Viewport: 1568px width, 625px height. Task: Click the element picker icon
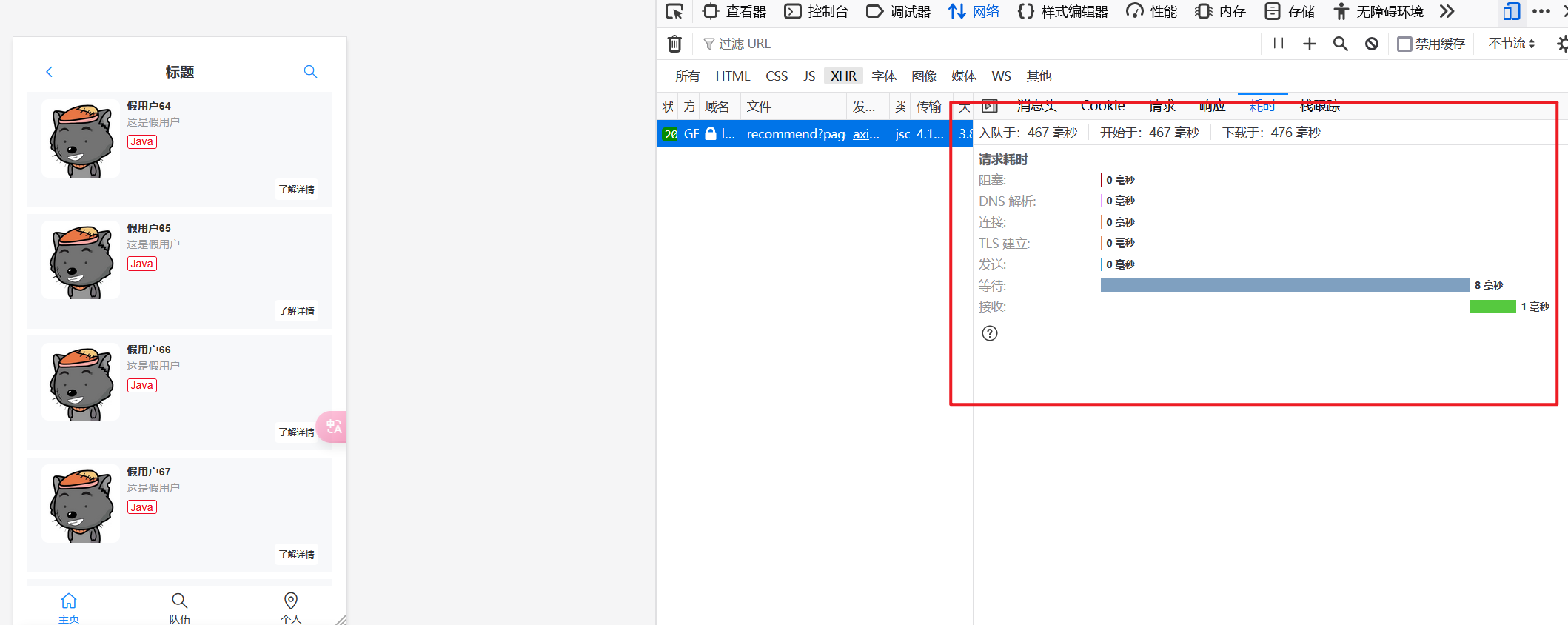[674, 11]
